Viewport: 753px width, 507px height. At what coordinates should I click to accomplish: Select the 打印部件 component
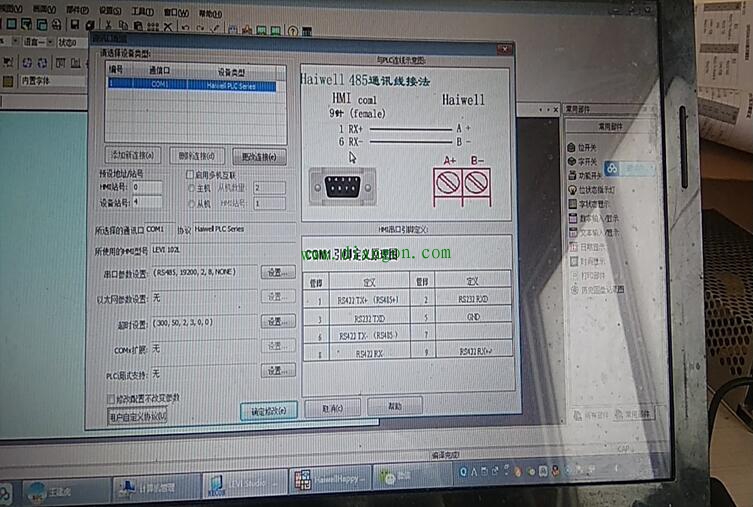(588, 275)
